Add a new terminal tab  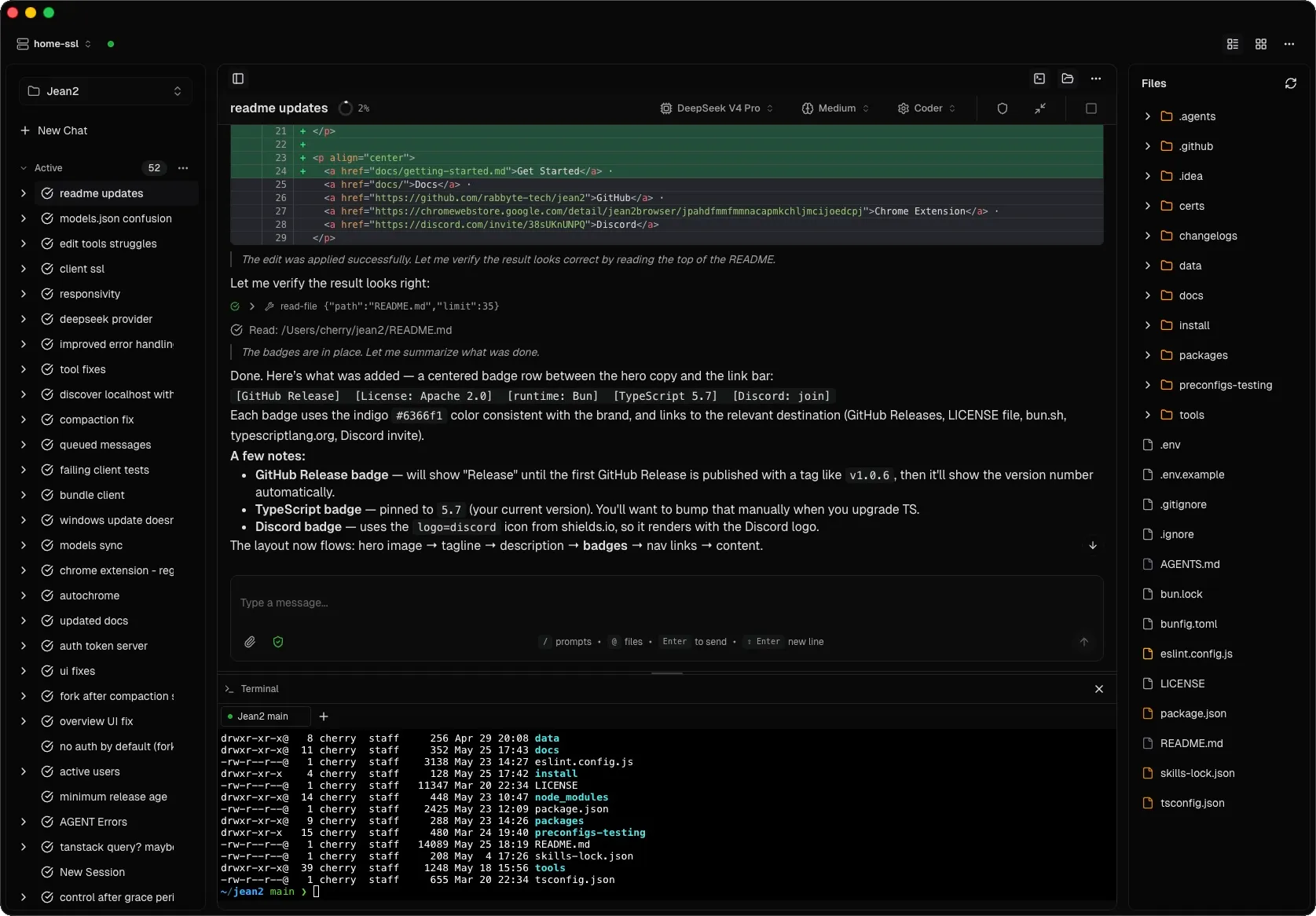pyautogui.click(x=324, y=716)
